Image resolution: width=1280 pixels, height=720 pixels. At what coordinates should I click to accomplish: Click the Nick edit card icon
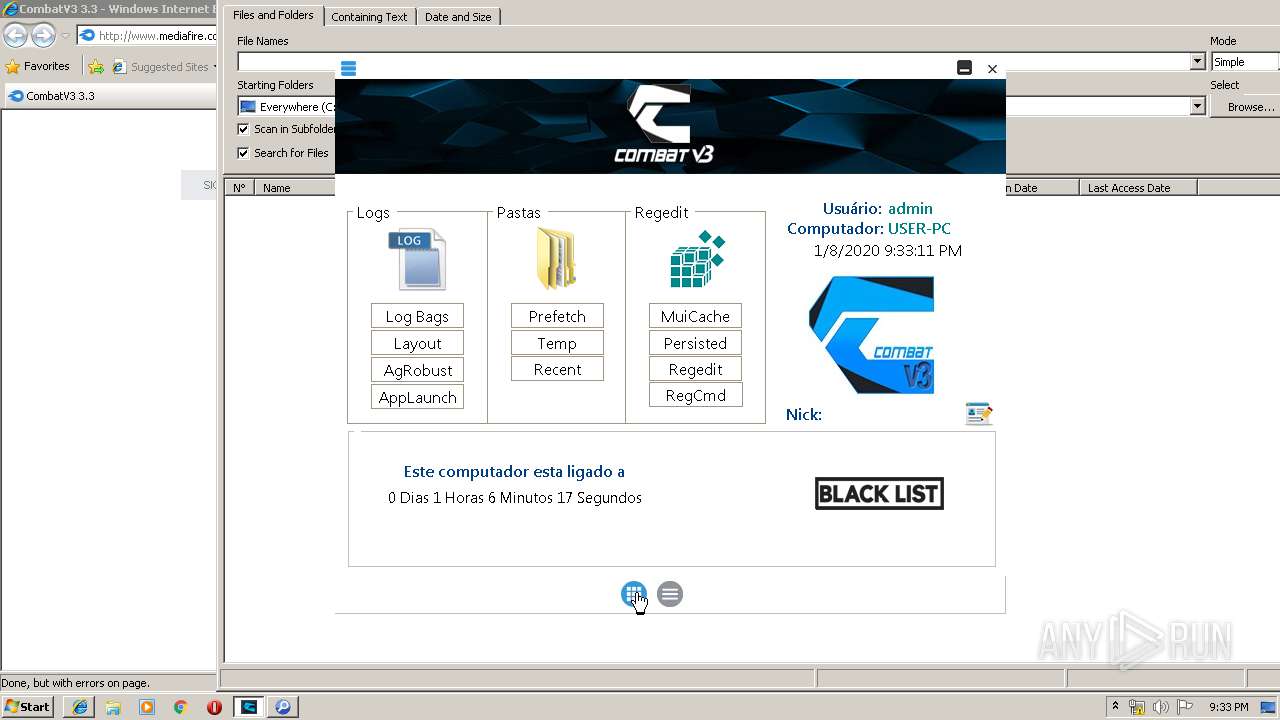(x=979, y=413)
